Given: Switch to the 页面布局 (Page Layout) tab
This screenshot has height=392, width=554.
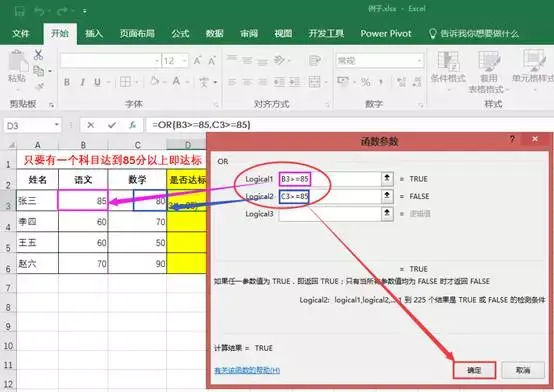Looking at the screenshot, I should (137, 34).
